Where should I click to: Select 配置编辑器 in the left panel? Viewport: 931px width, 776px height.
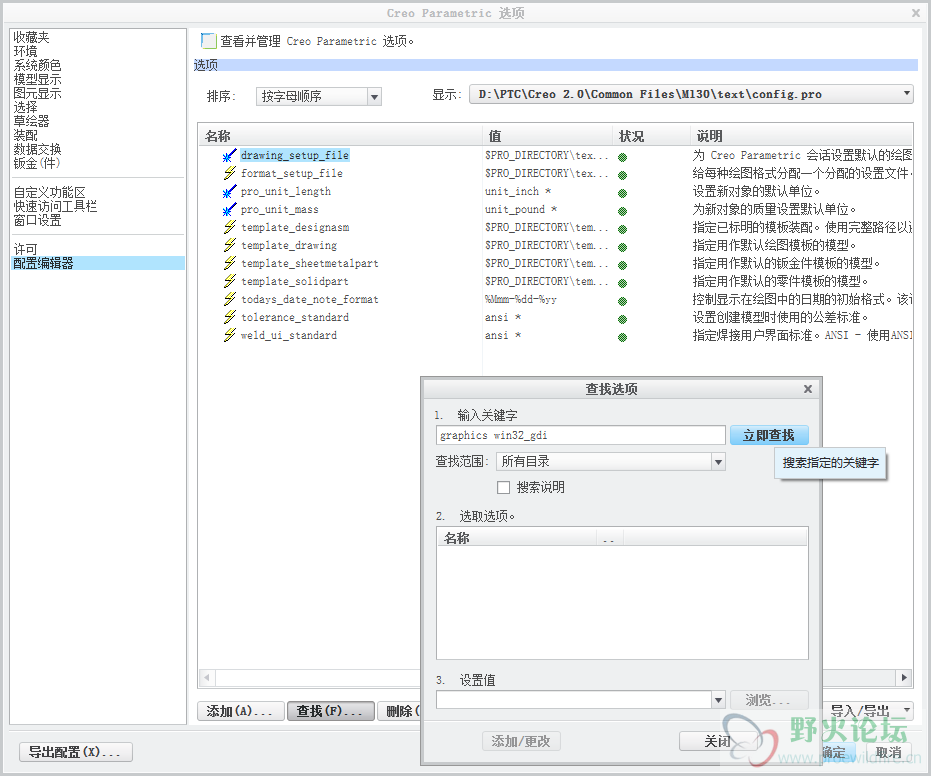pos(98,263)
